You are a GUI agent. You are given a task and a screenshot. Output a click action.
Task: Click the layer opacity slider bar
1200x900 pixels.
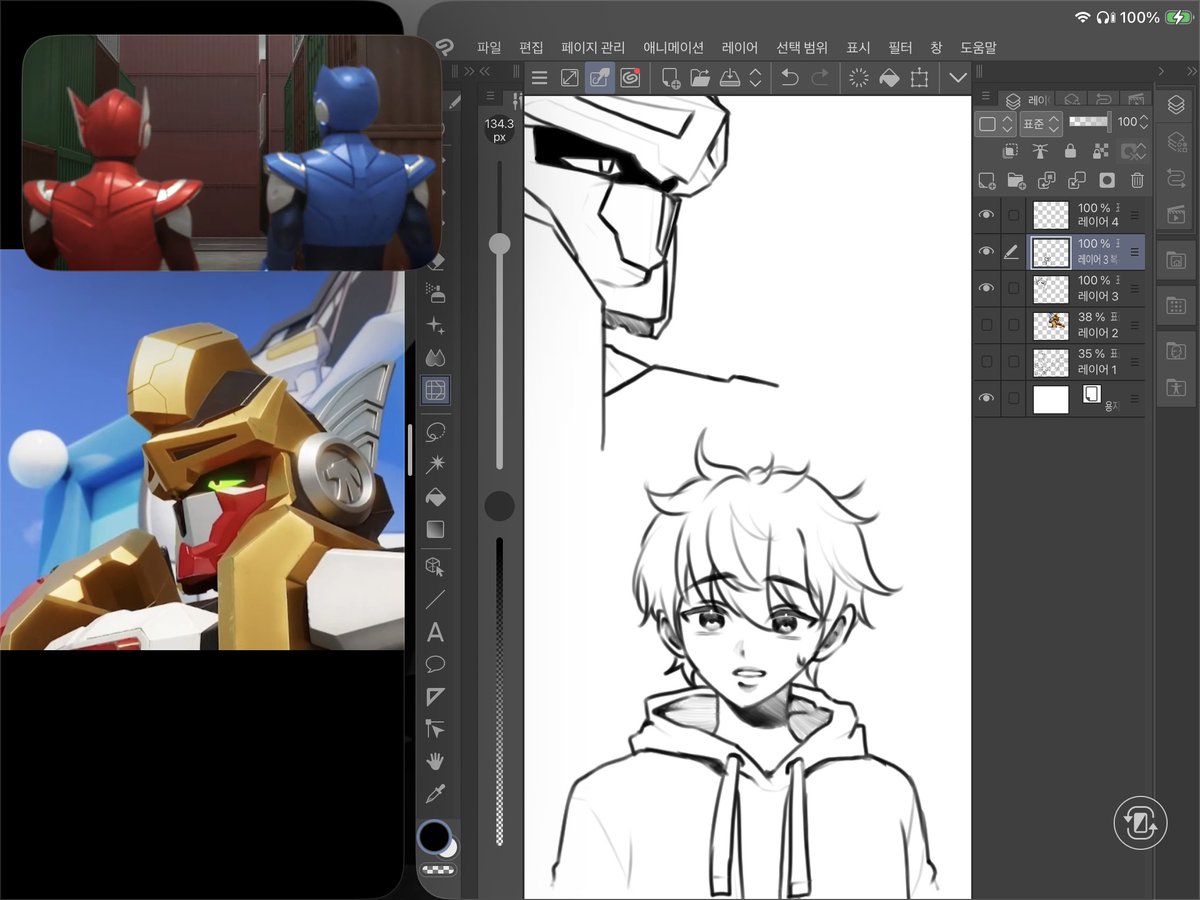pos(1089,121)
